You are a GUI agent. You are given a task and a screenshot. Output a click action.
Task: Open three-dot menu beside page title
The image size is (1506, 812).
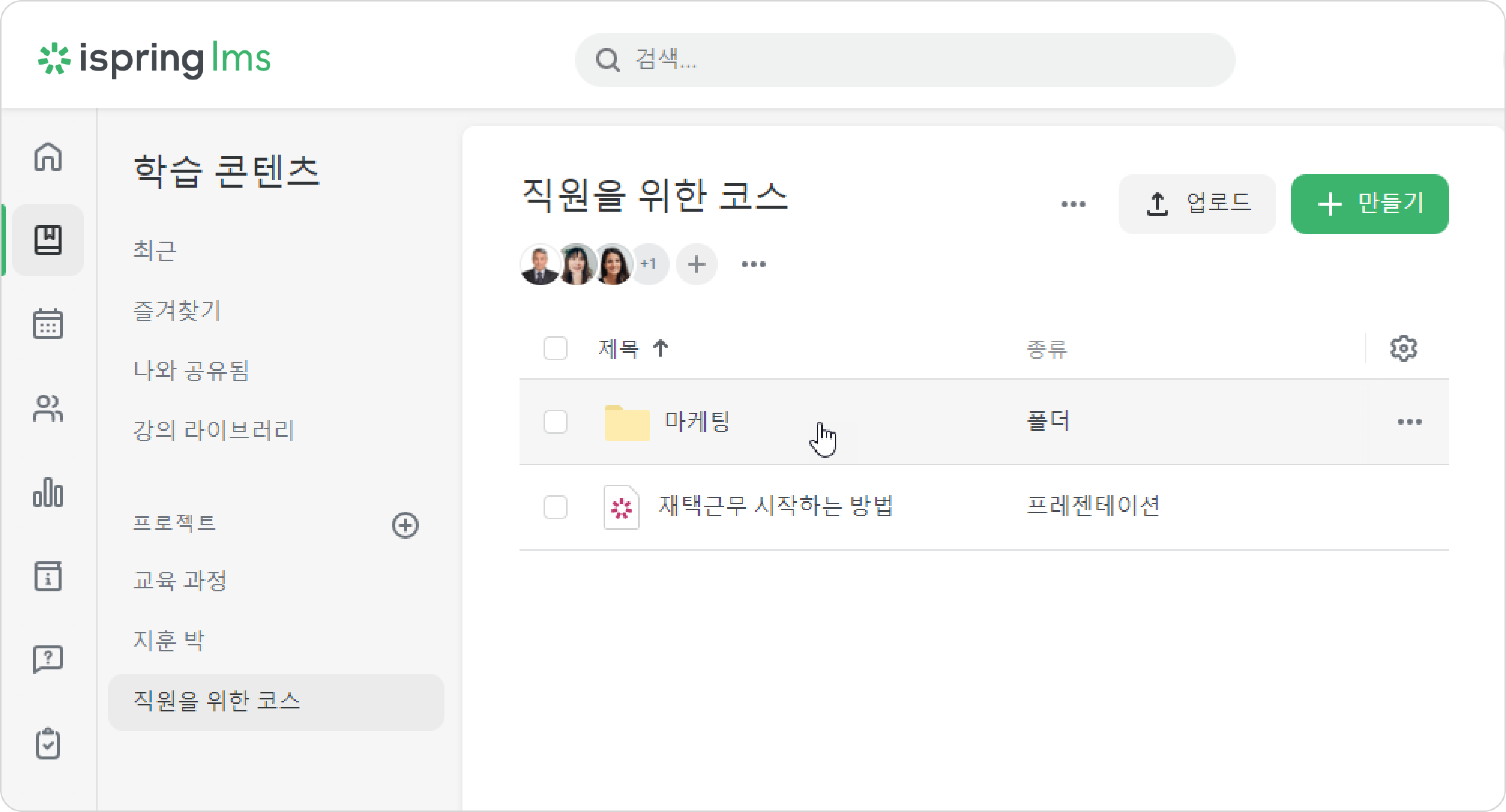click(x=1073, y=204)
